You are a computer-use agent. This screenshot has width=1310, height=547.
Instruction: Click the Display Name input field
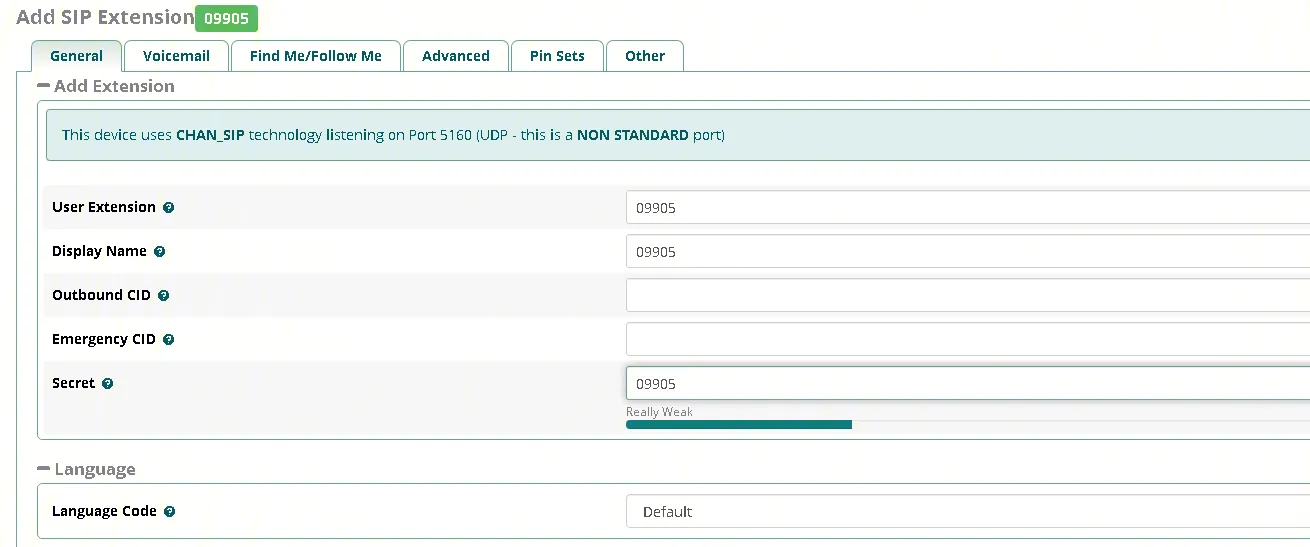tap(968, 252)
